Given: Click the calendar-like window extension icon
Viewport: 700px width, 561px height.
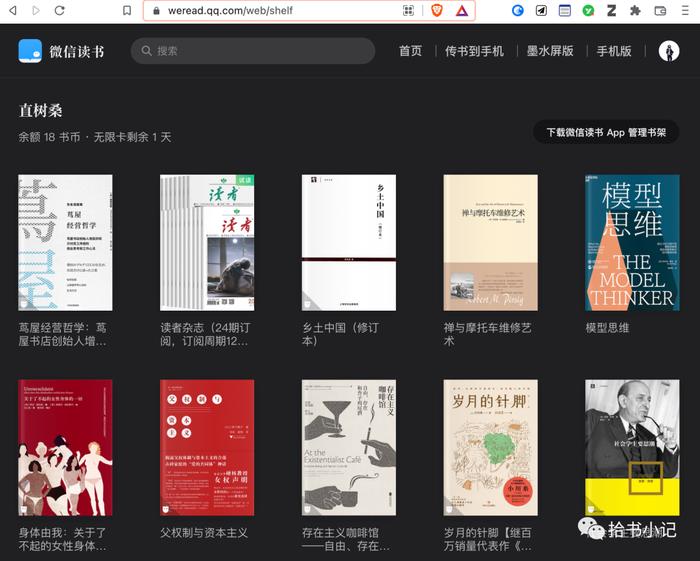Looking at the screenshot, I should (x=565, y=10).
